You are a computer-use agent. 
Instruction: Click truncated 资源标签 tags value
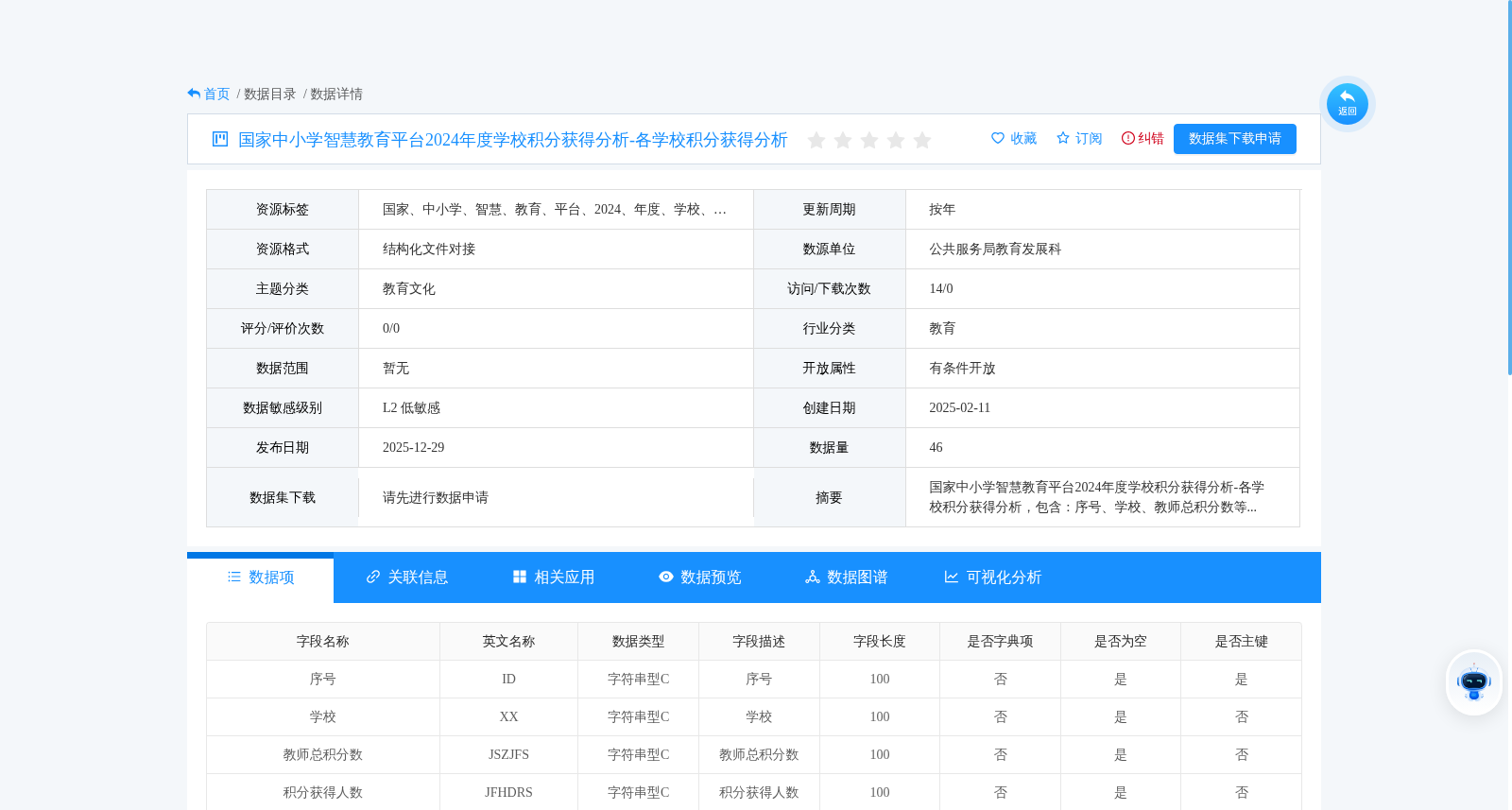(x=555, y=210)
